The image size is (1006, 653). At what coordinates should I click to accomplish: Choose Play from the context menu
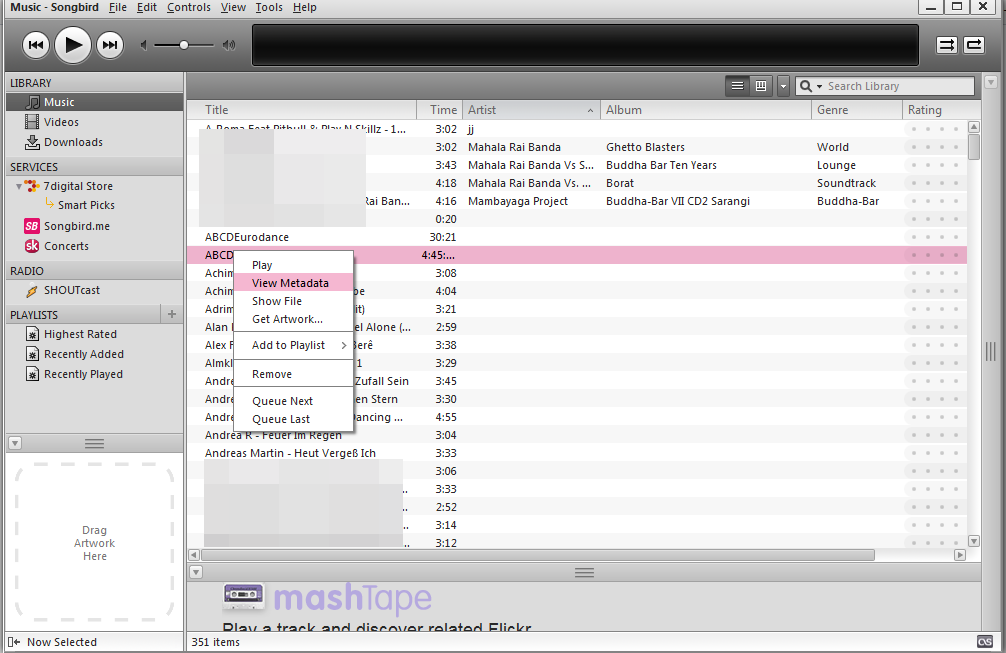[293, 265]
